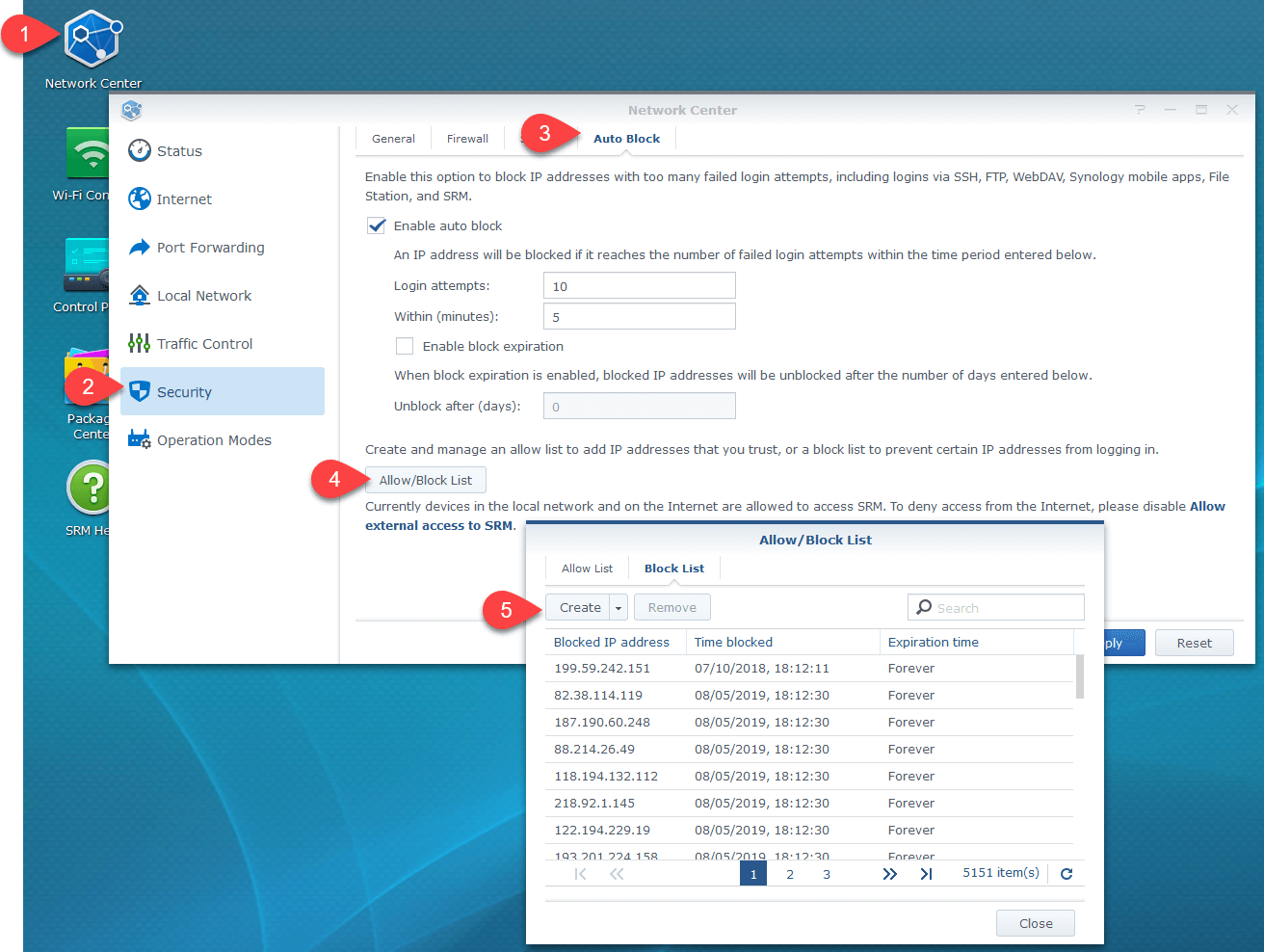This screenshot has height=952, width=1264.
Task: Select blocked IP 118.194.132.112 row
Action: click(809, 777)
